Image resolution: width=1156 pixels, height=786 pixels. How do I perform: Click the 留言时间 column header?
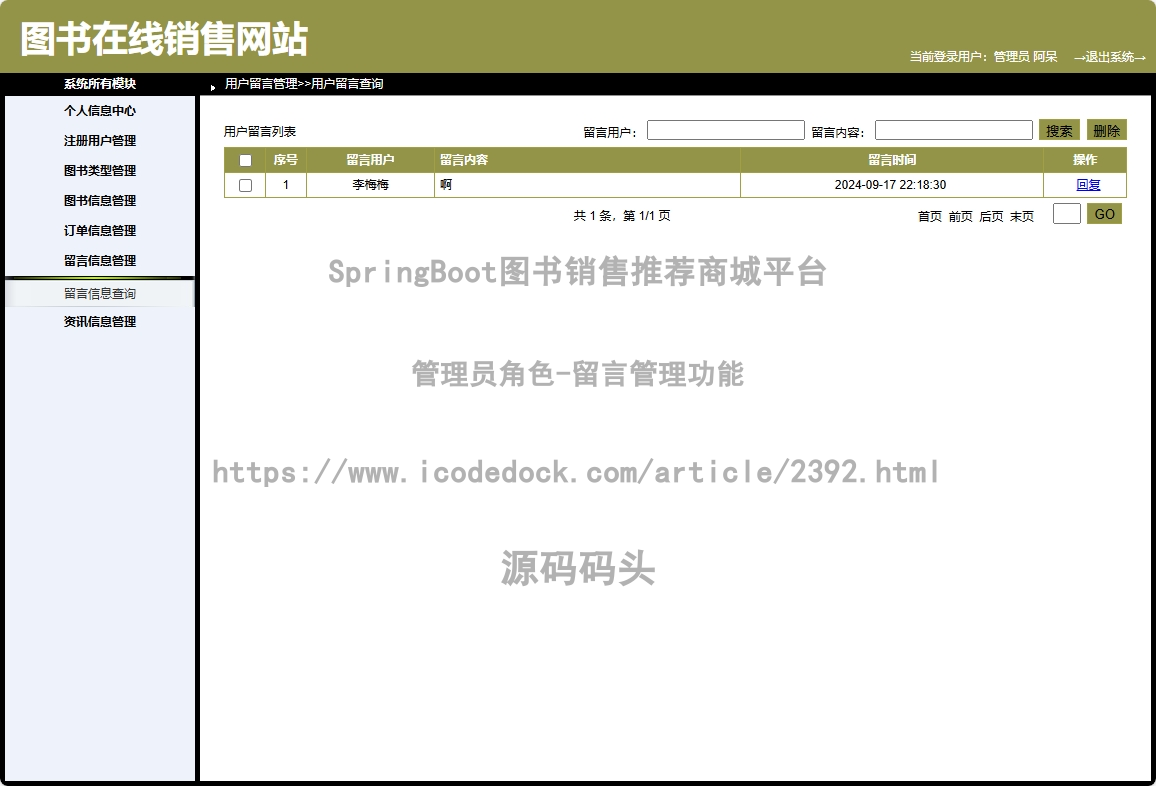(x=892, y=160)
